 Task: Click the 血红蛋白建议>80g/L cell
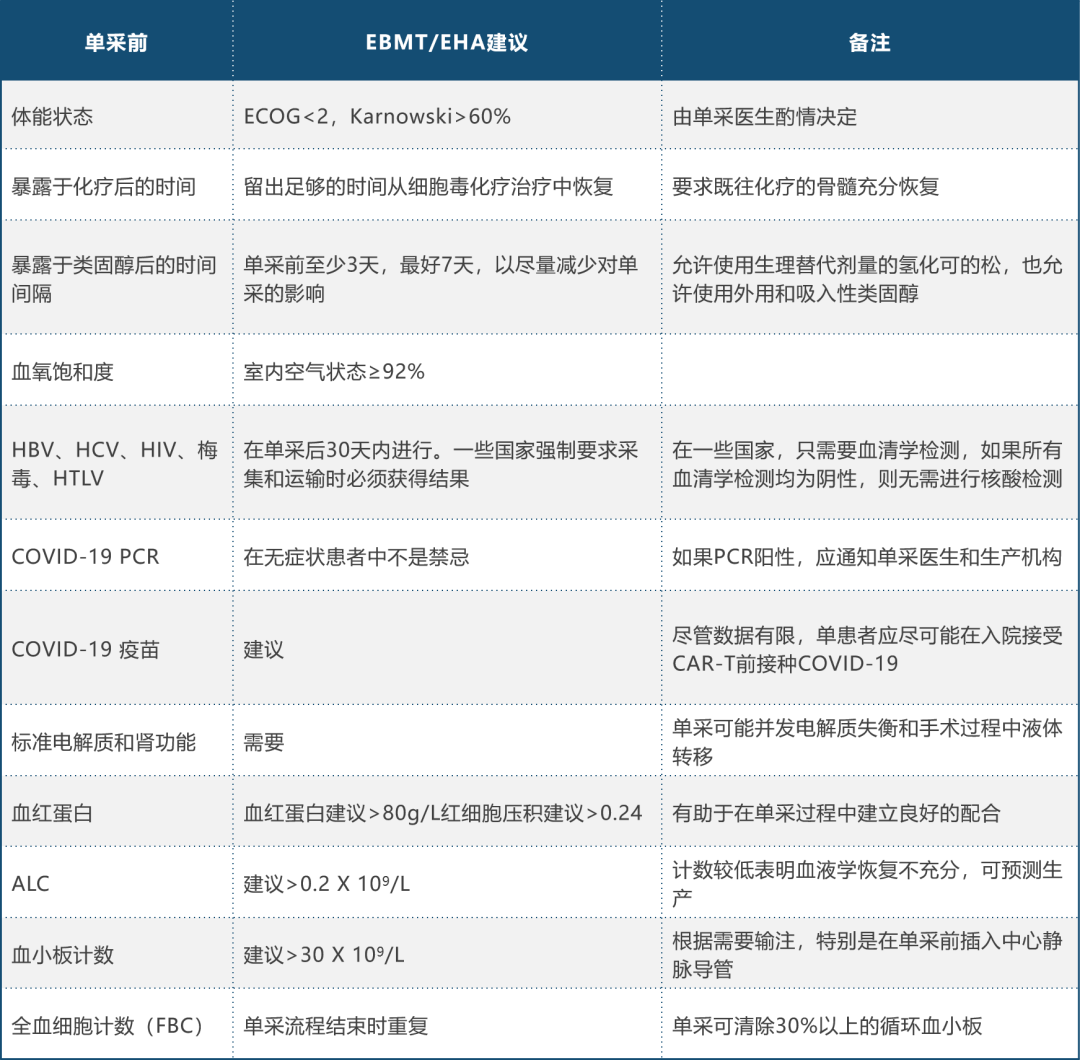coord(443,813)
